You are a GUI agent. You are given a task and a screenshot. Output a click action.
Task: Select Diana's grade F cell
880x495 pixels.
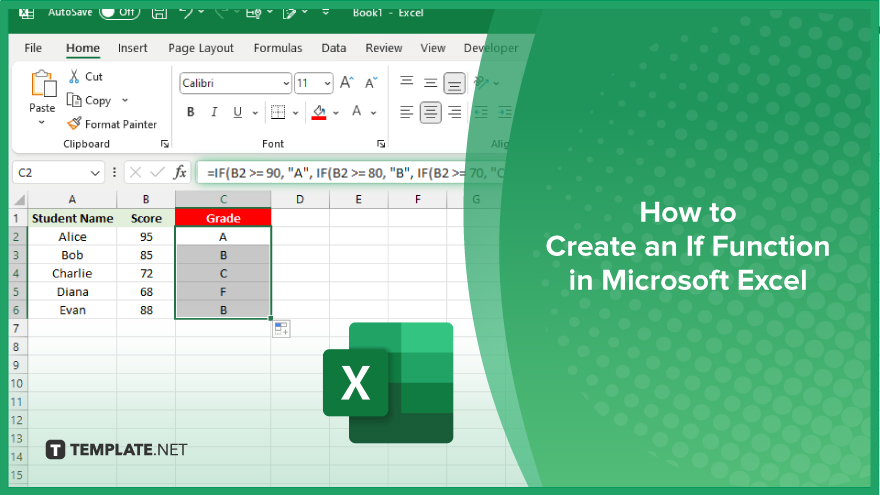coord(223,292)
